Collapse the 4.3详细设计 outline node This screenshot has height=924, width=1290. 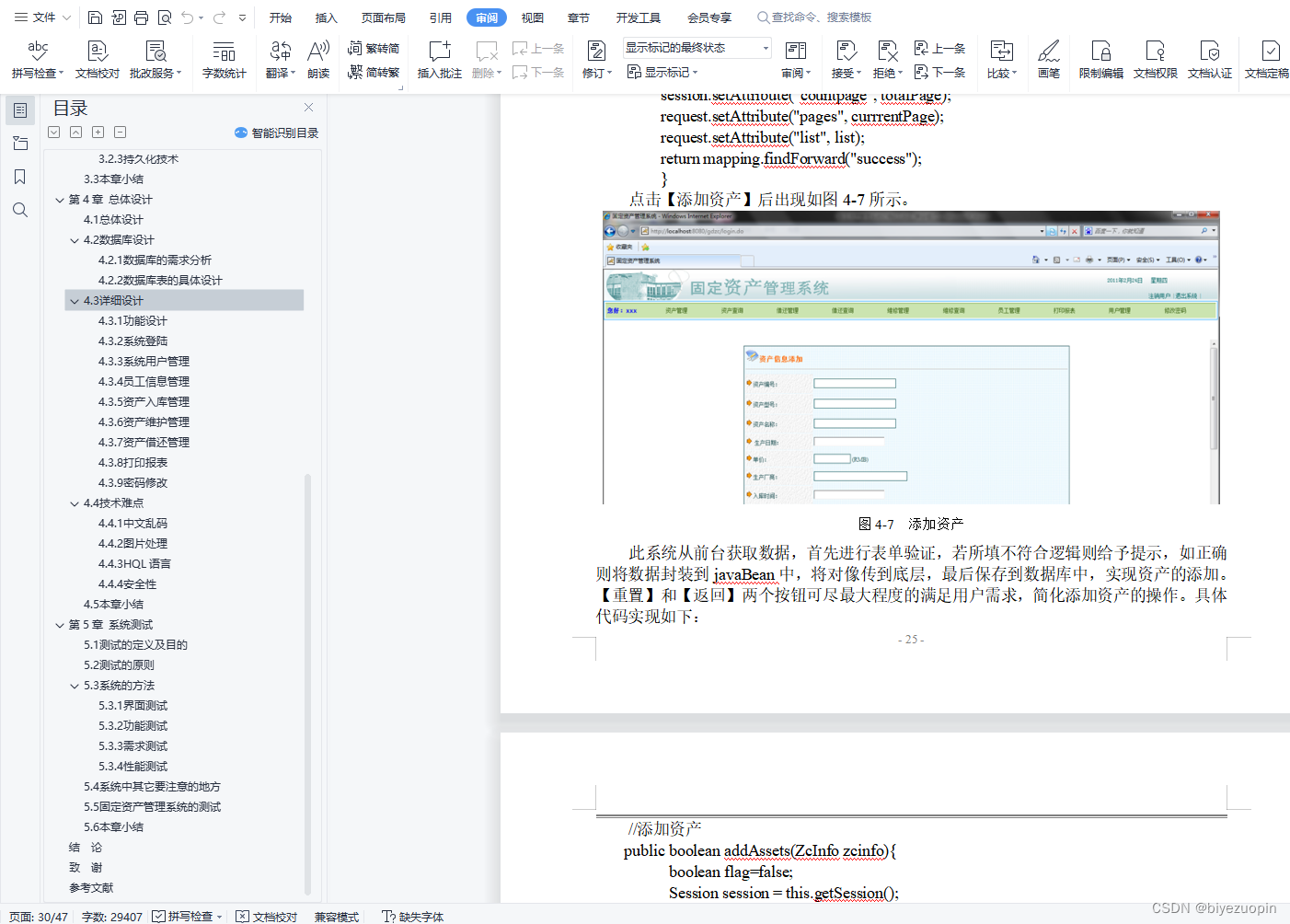coord(75,301)
